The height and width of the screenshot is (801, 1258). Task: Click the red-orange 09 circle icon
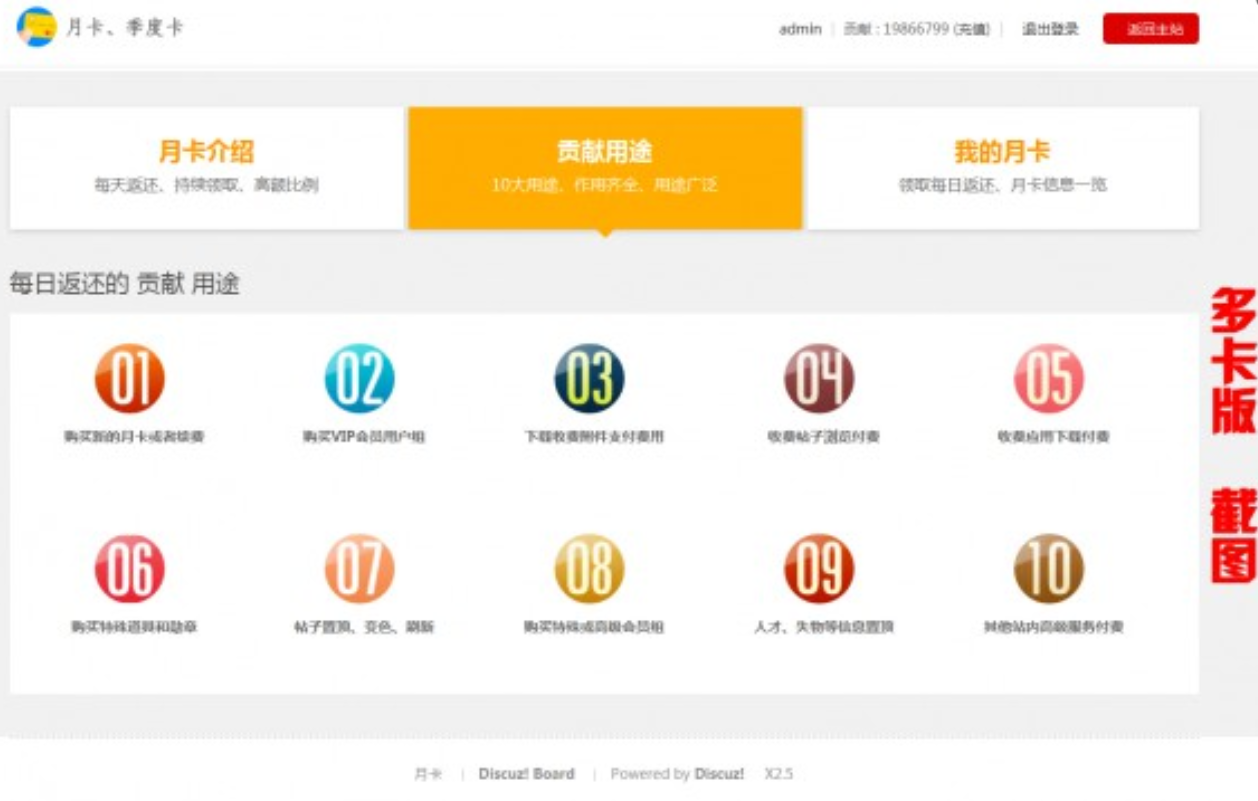pos(819,568)
